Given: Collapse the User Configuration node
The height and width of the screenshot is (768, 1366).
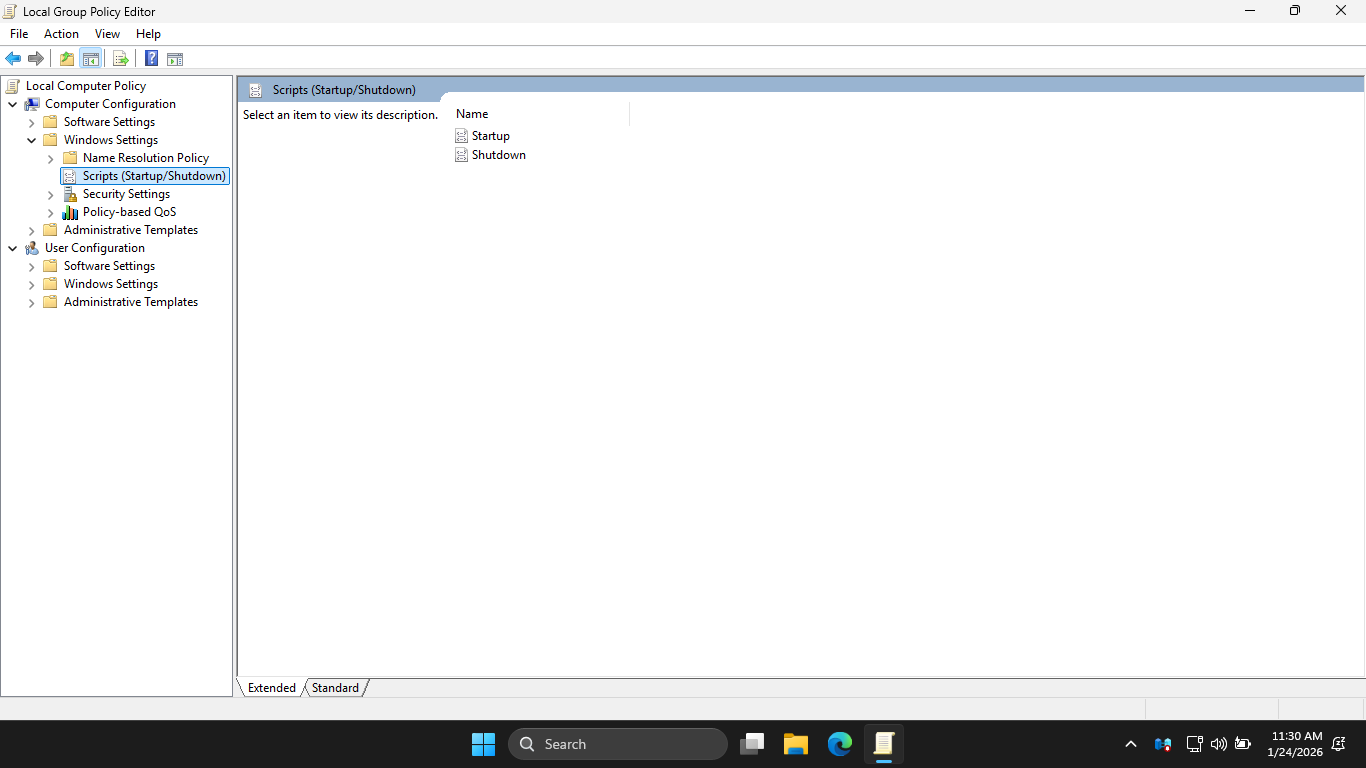Looking at the screenshot, I should click(x=13, y=248).
